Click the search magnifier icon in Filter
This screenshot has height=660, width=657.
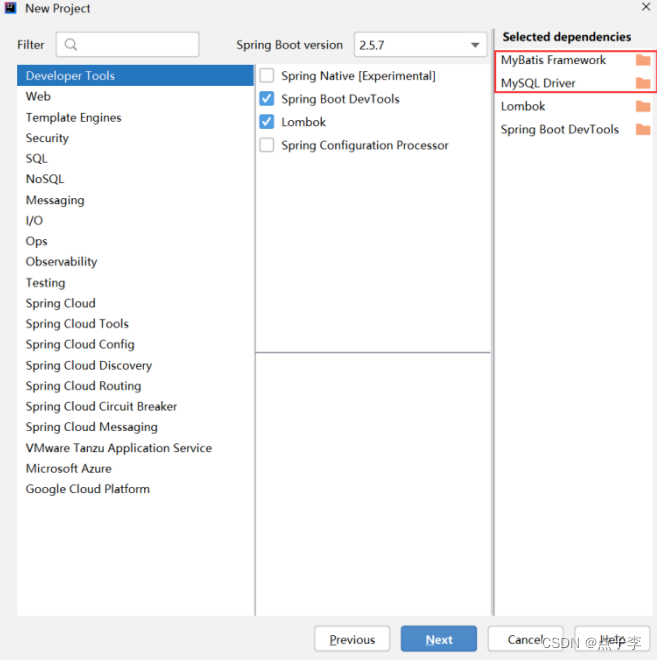click(71, 45)
